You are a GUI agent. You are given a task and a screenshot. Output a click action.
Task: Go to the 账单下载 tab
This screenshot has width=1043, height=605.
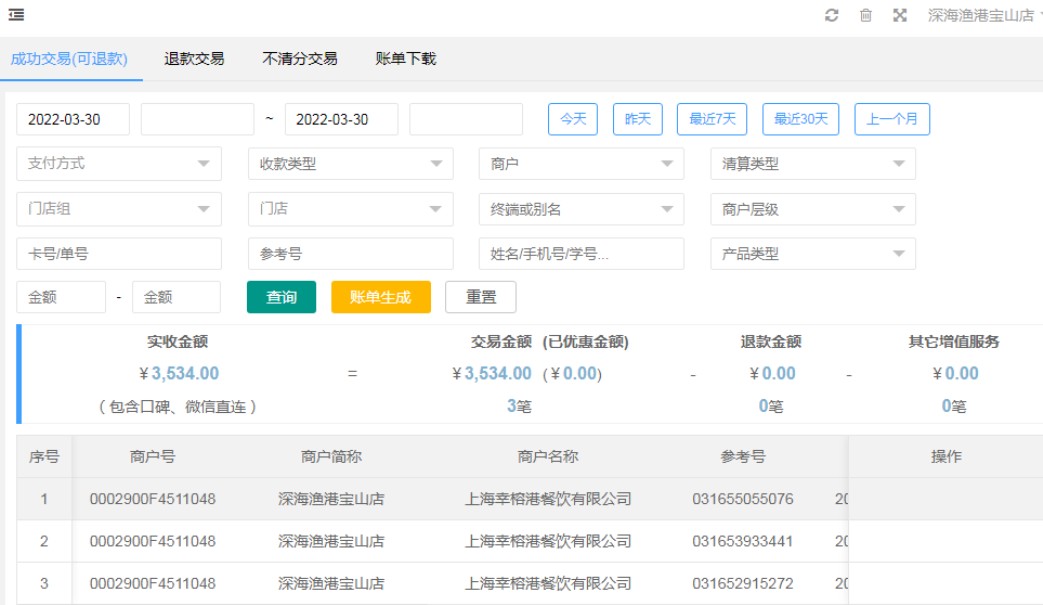tap(406, 59)
